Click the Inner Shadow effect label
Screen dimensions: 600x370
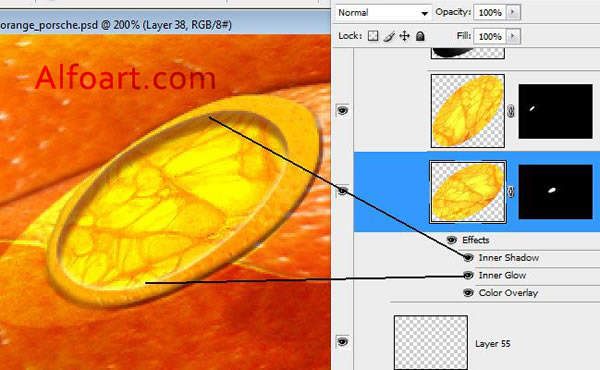(x=509, y=258)
